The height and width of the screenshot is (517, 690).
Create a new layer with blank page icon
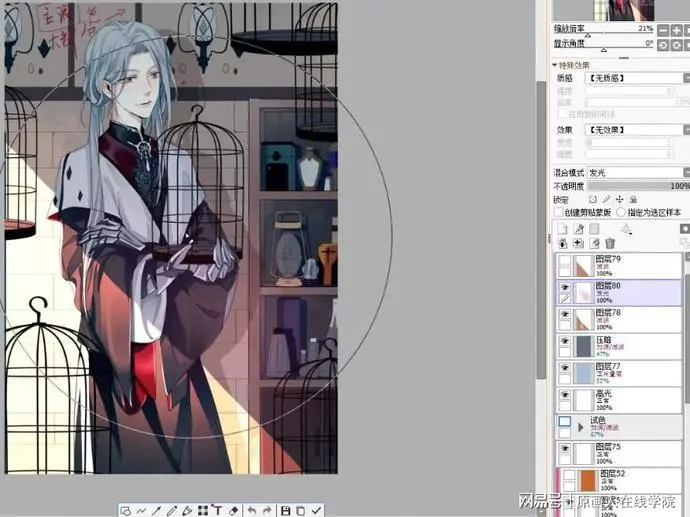[562, 229]
